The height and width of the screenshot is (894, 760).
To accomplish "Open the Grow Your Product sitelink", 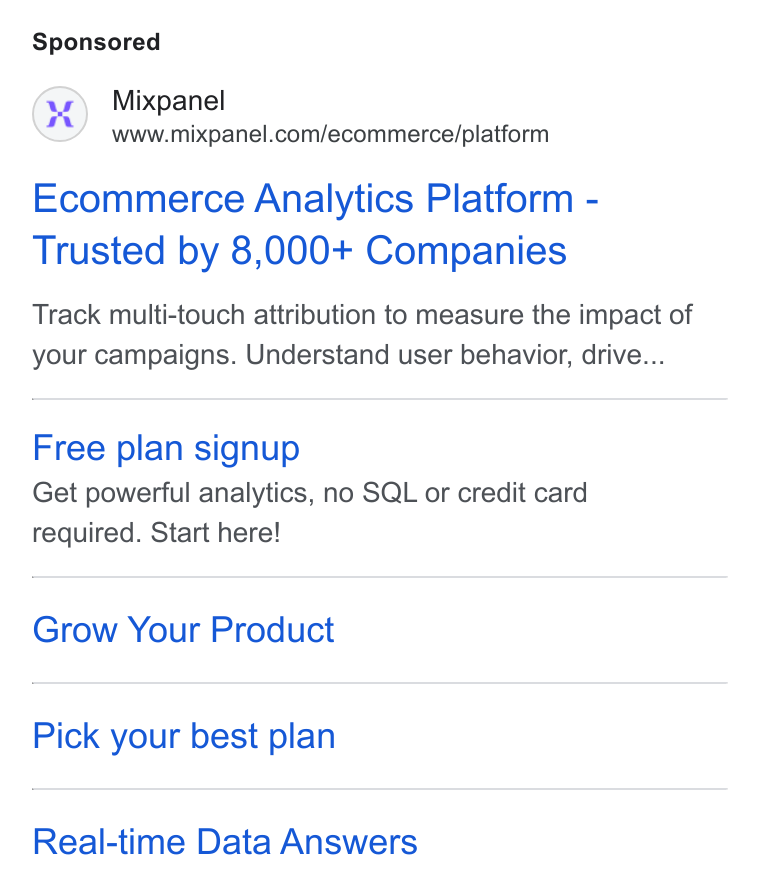I will [x=183, y=630].
